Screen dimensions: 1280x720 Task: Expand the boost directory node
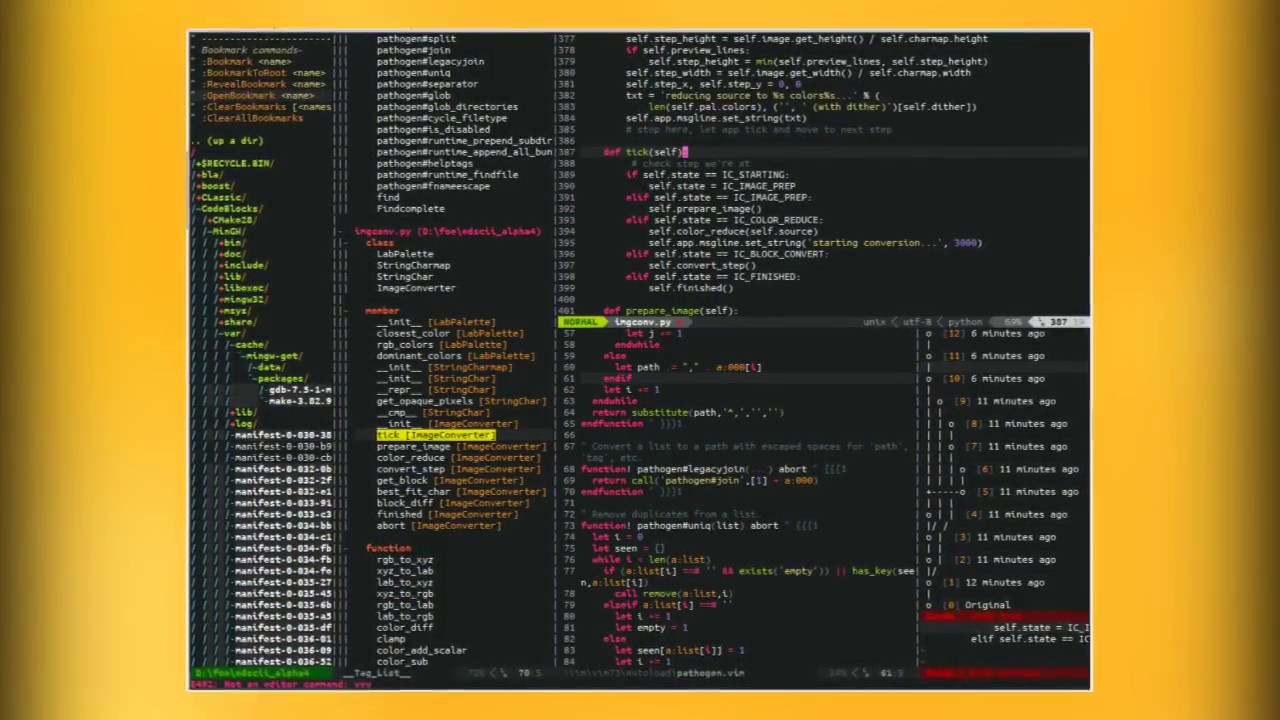(215, 186)
